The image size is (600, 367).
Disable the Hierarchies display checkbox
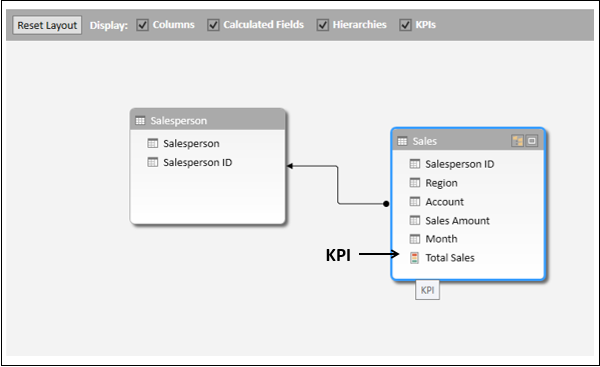pos(323,25)
